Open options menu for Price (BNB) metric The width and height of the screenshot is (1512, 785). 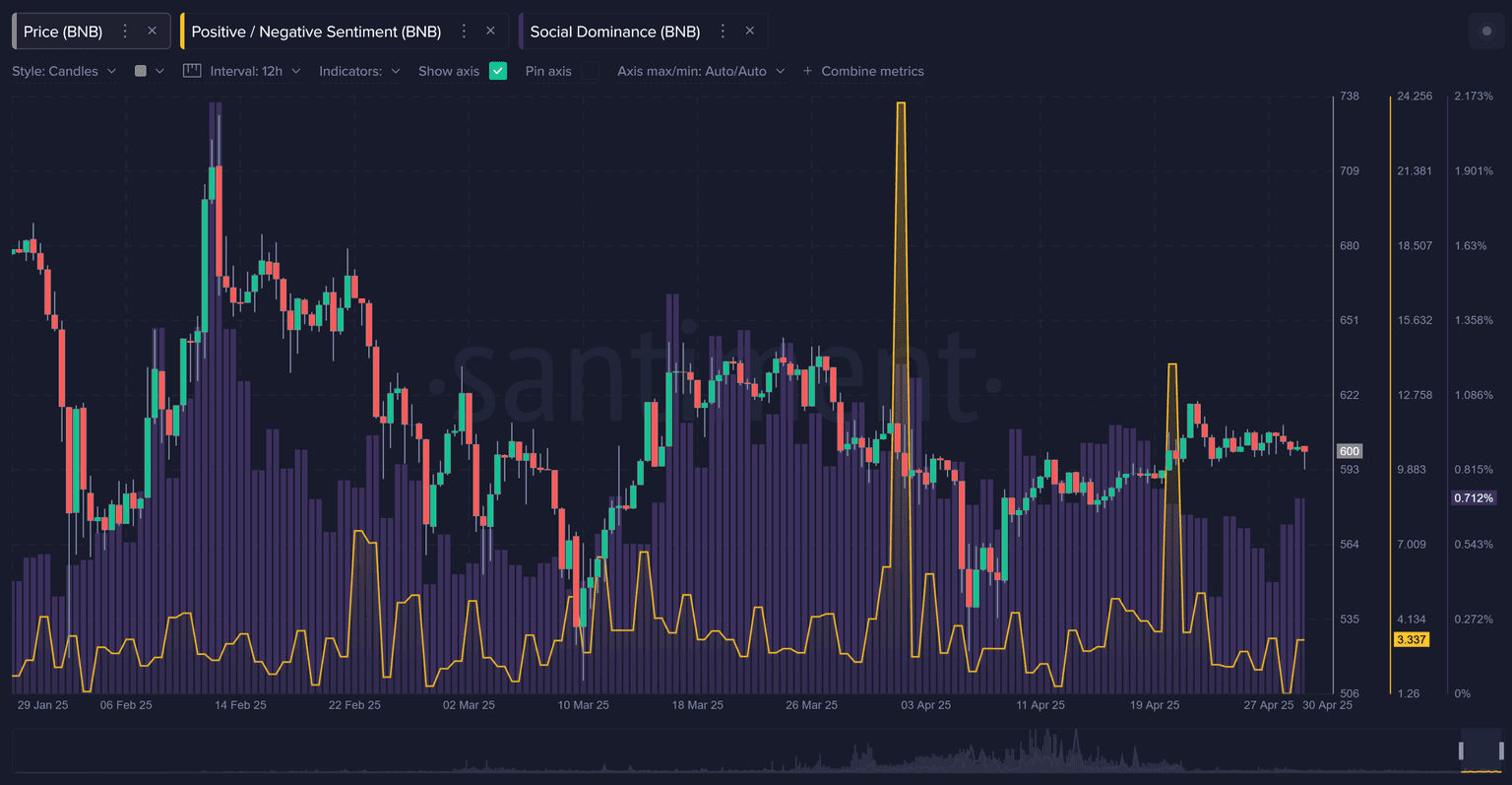(125, 32)
